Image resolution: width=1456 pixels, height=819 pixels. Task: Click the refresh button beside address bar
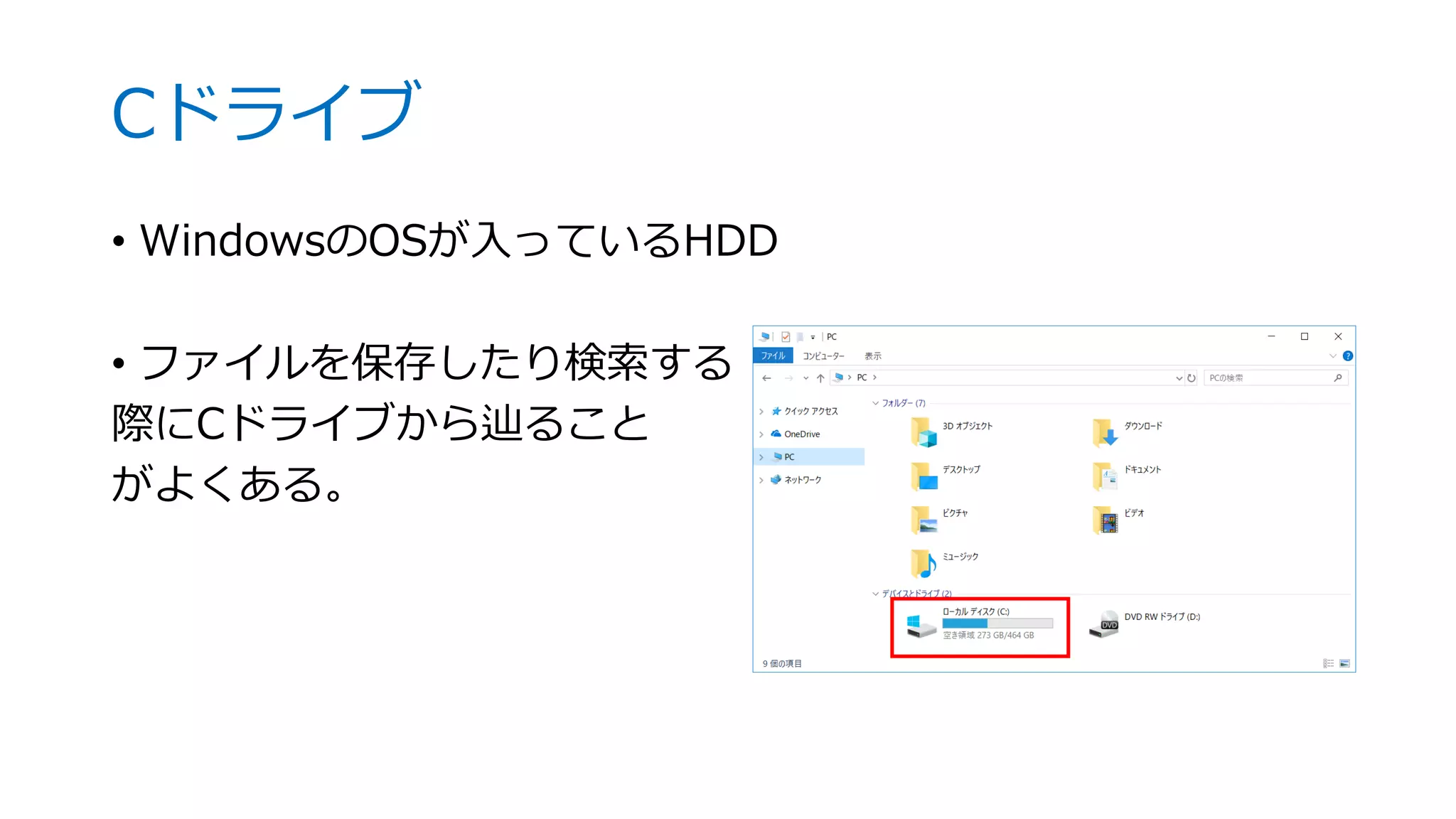click(x=1192, y=378)
